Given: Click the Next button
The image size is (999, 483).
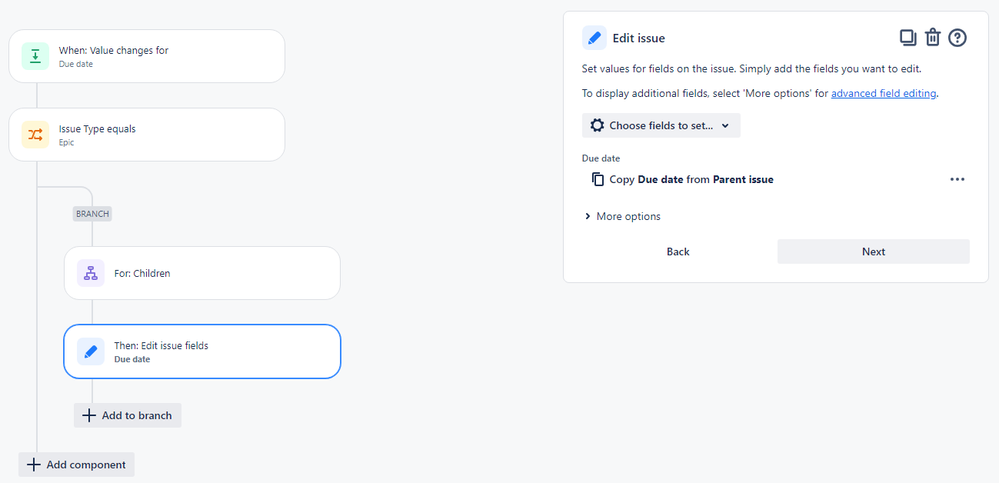Looking at the screenshot, I should point(873,252).
